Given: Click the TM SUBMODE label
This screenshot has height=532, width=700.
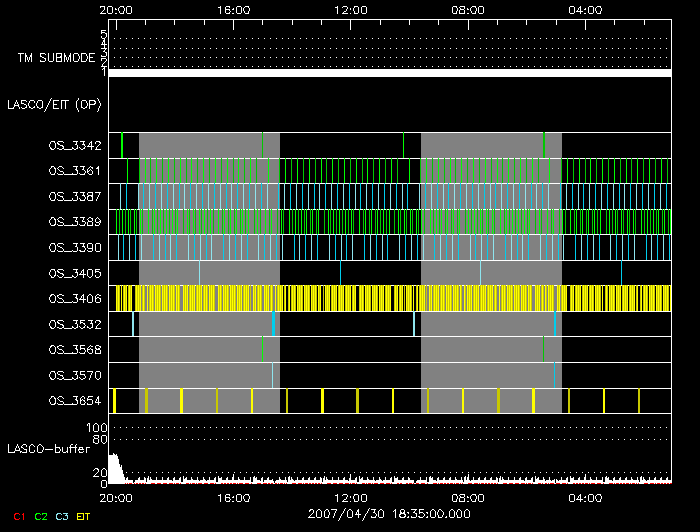Looking at the screenshot, I should [x=56, y=58].
